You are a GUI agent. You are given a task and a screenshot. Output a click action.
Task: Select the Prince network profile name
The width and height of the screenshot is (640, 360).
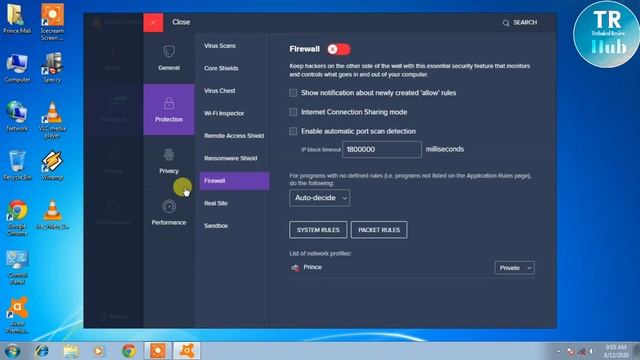pos(313,267)
